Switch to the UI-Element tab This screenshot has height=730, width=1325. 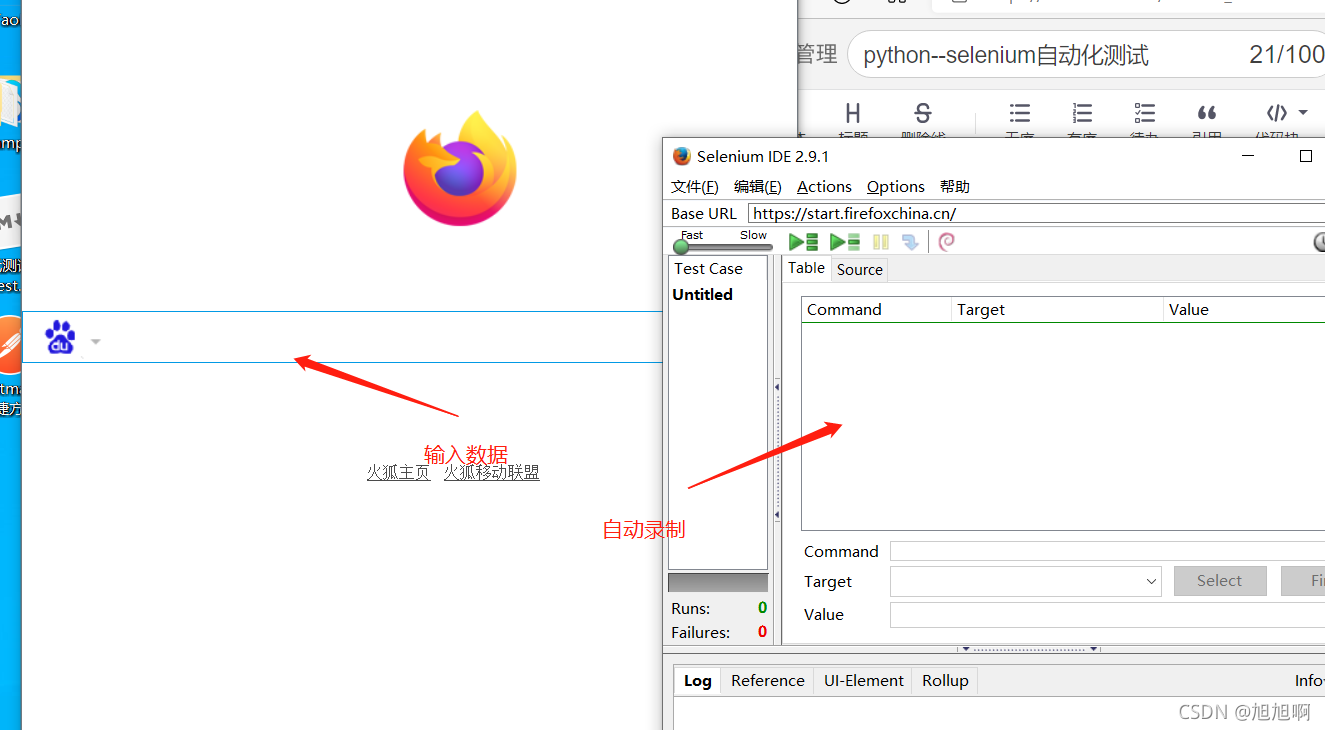[x=864, y=681]
